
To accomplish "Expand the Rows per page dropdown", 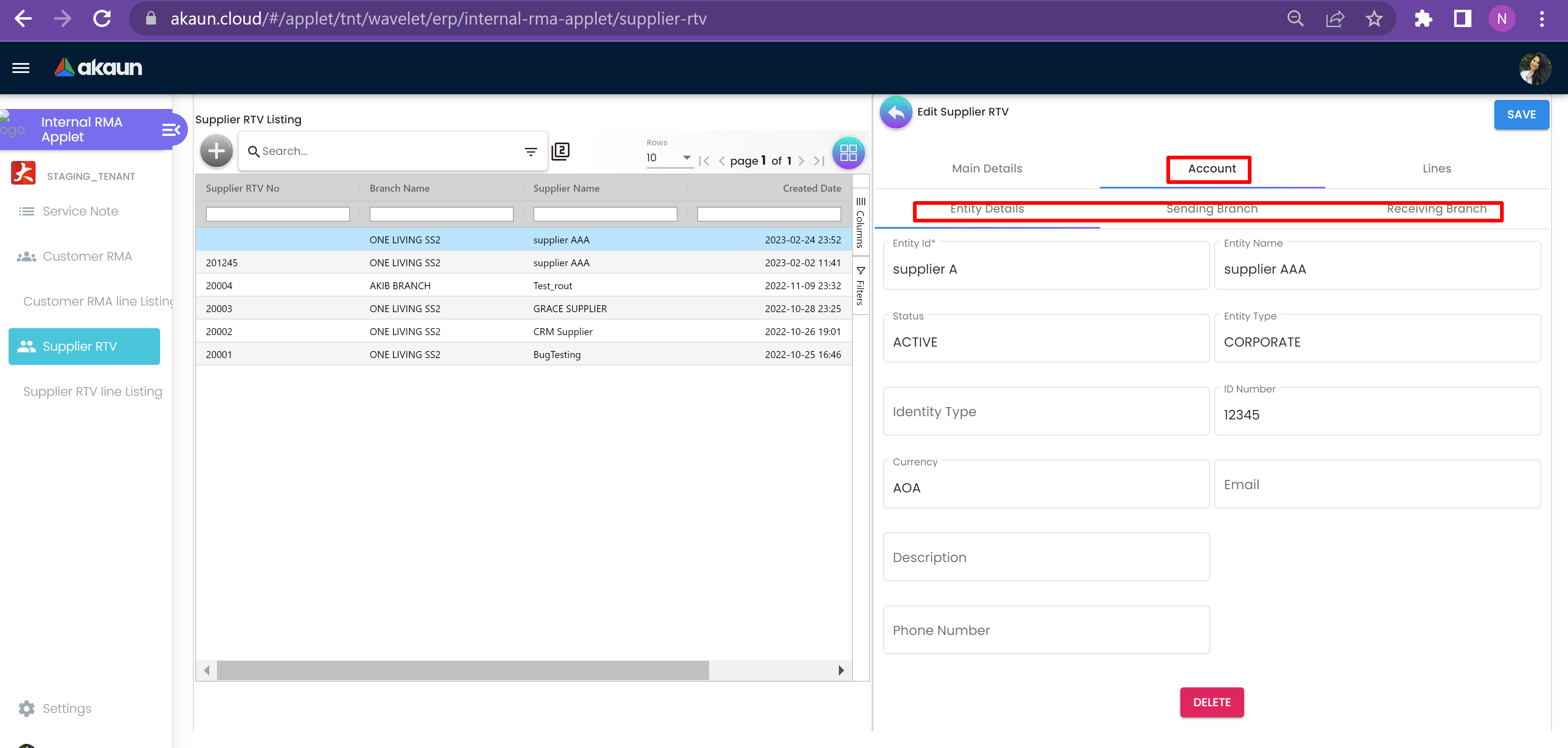I will 686,158.
